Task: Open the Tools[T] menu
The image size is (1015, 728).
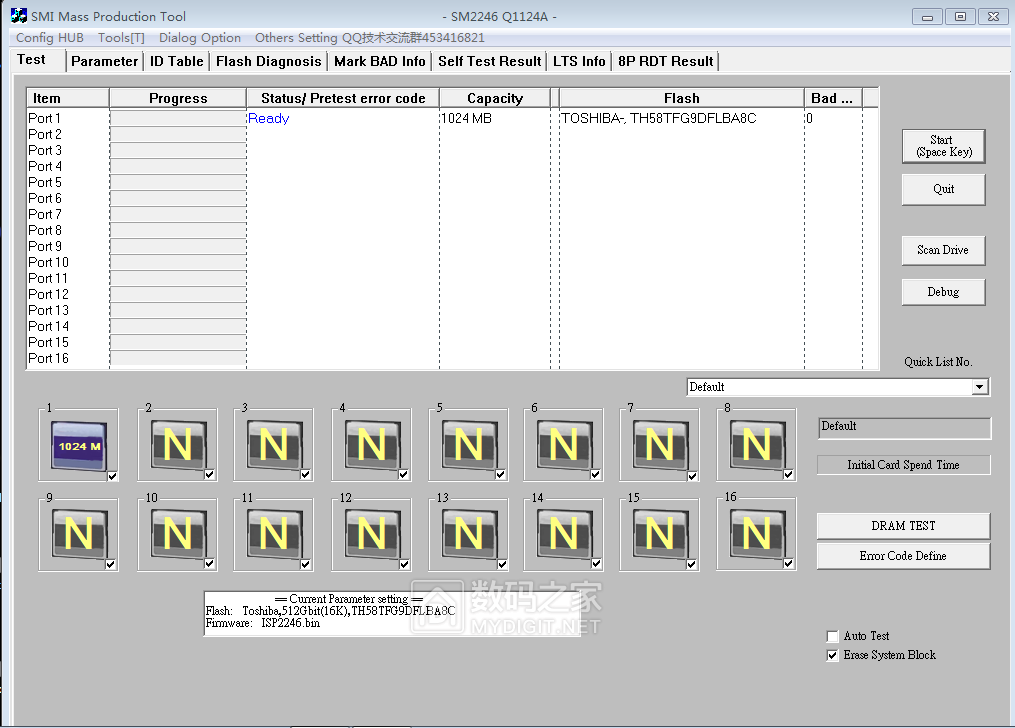Action: click(x=121, y=38)
